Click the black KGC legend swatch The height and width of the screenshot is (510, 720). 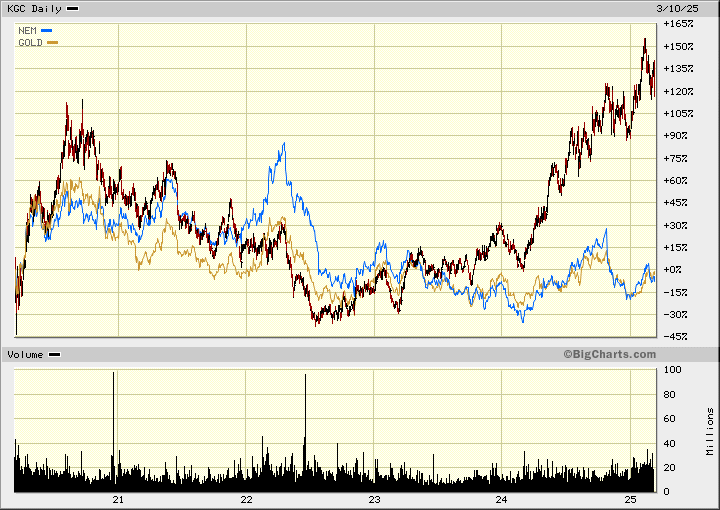click(x=73, y=9)
